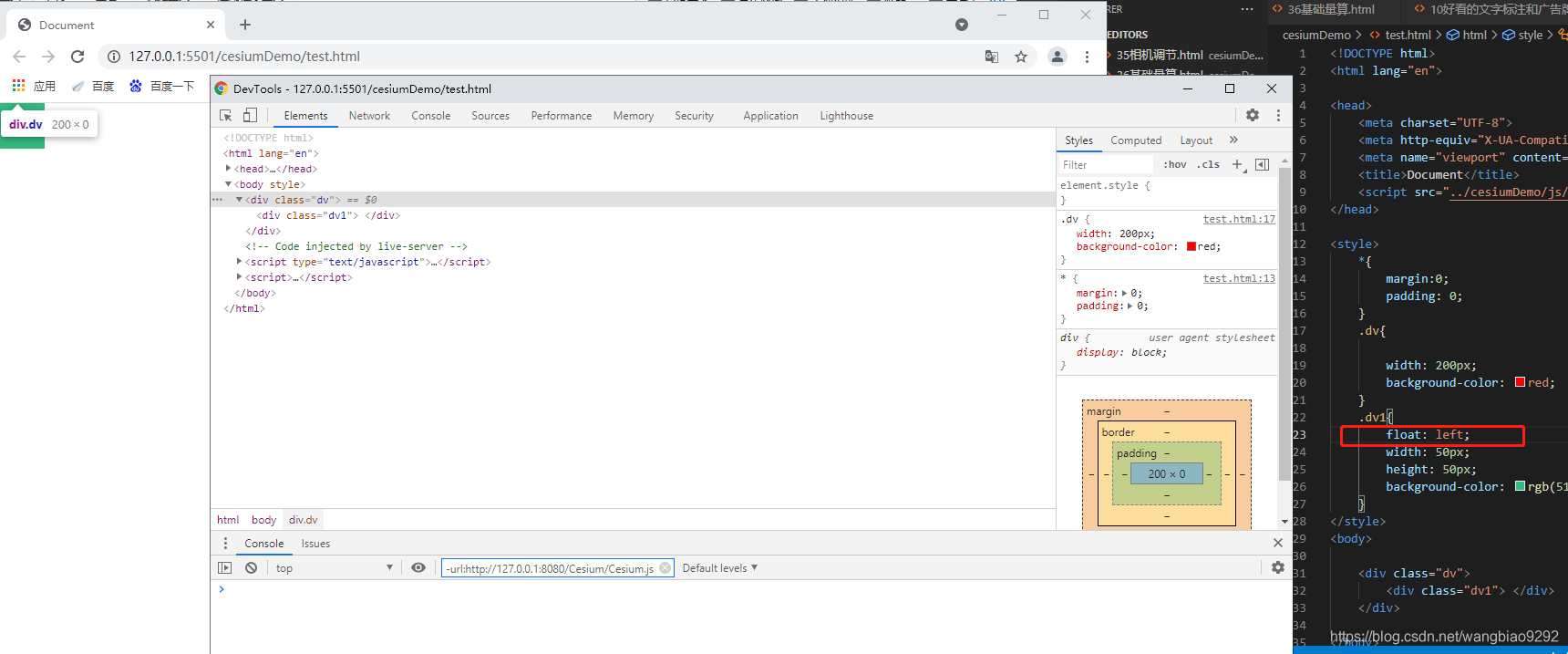Open the console drawer three-dots menu
The height and width of the screenshot is (654, 1568).
point(226,544)
